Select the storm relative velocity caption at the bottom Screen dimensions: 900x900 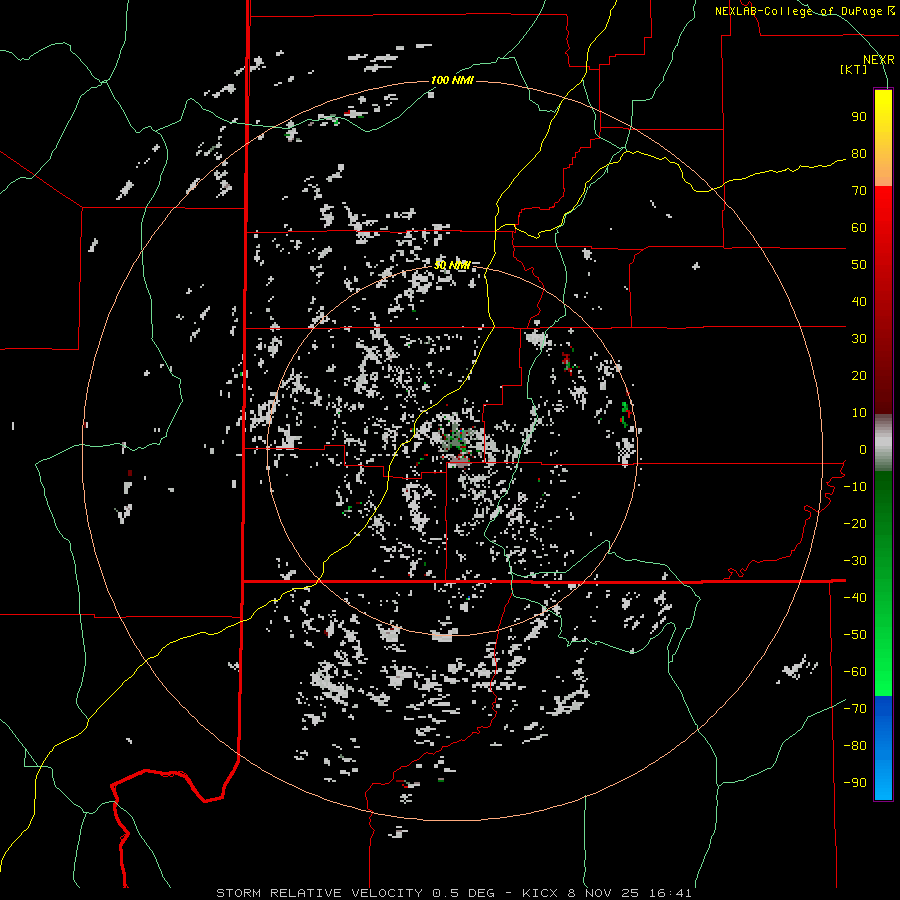[454, 893]
